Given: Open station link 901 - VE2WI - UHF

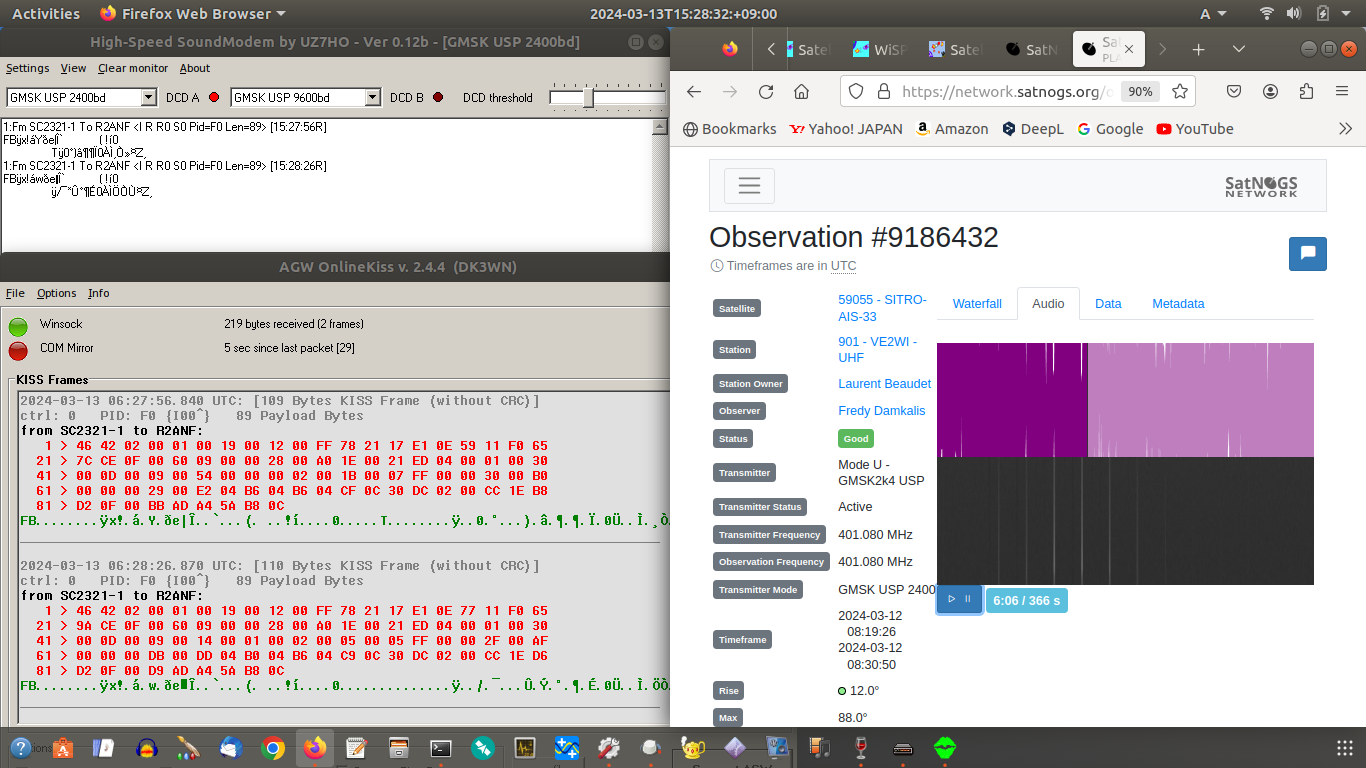Looking at the screenshot, I should pyautogui.click(x=877, y=349).
